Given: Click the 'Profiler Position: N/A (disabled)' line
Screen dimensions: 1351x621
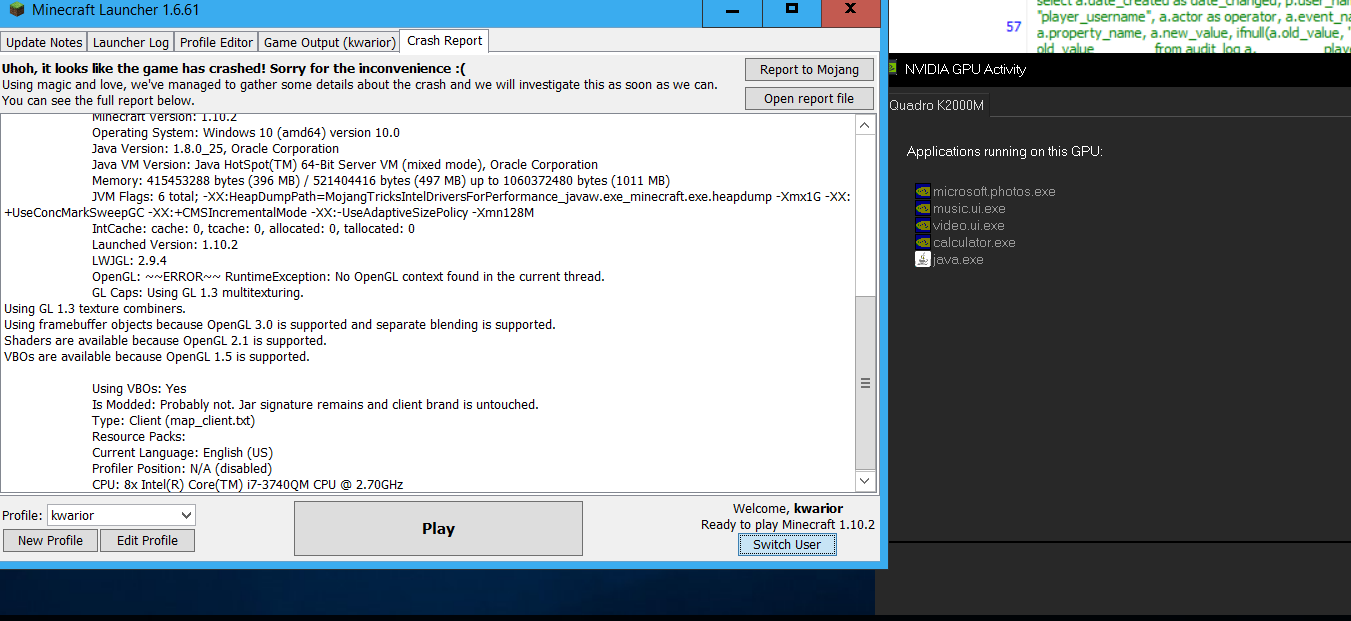Looking at the screenshot, I should click(182, 469).
